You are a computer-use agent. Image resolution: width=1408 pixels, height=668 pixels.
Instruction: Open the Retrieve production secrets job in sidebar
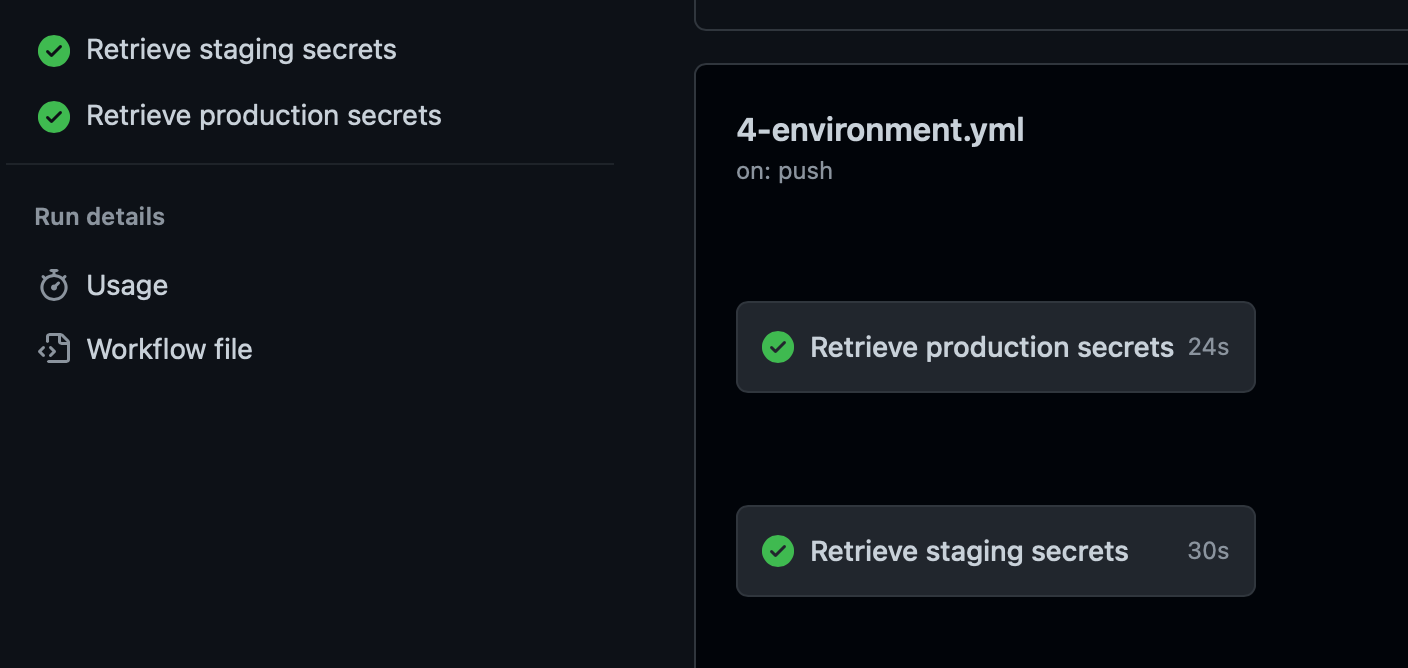tap(263, 116)
